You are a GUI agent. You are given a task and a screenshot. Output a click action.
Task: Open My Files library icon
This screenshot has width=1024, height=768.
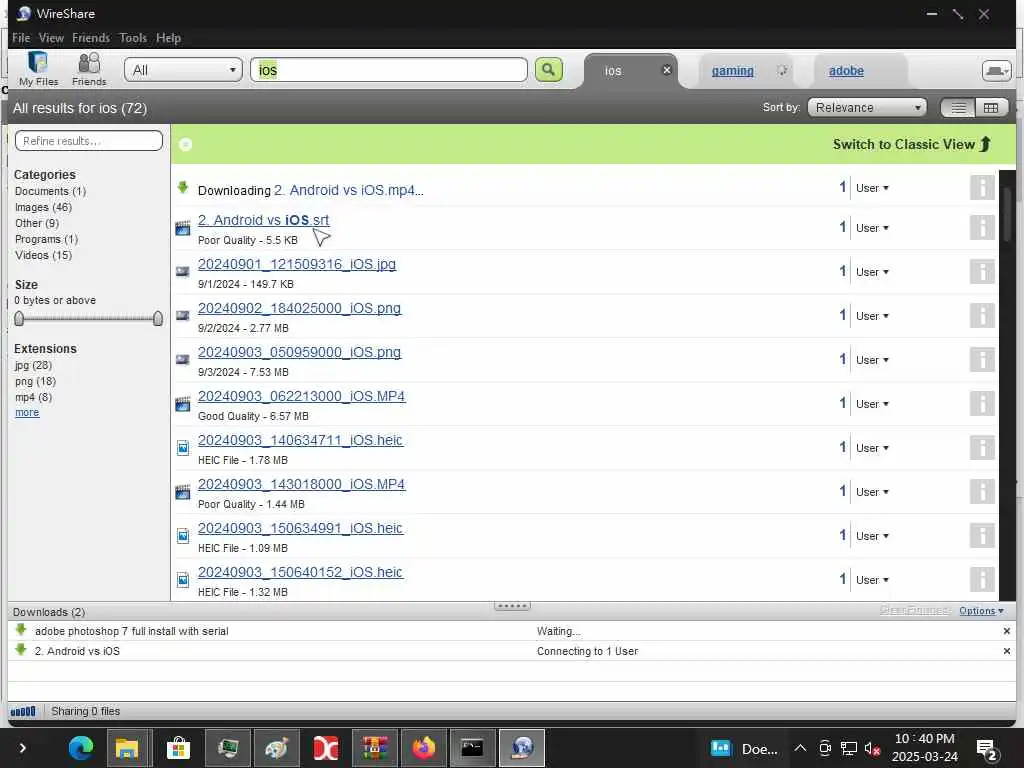(38, 69)
